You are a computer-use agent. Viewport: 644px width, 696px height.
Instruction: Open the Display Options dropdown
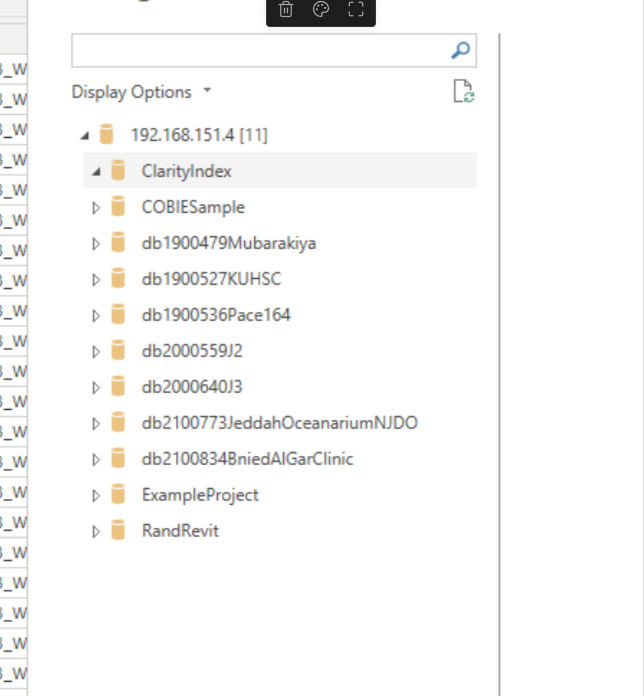[x=141, y=92]
